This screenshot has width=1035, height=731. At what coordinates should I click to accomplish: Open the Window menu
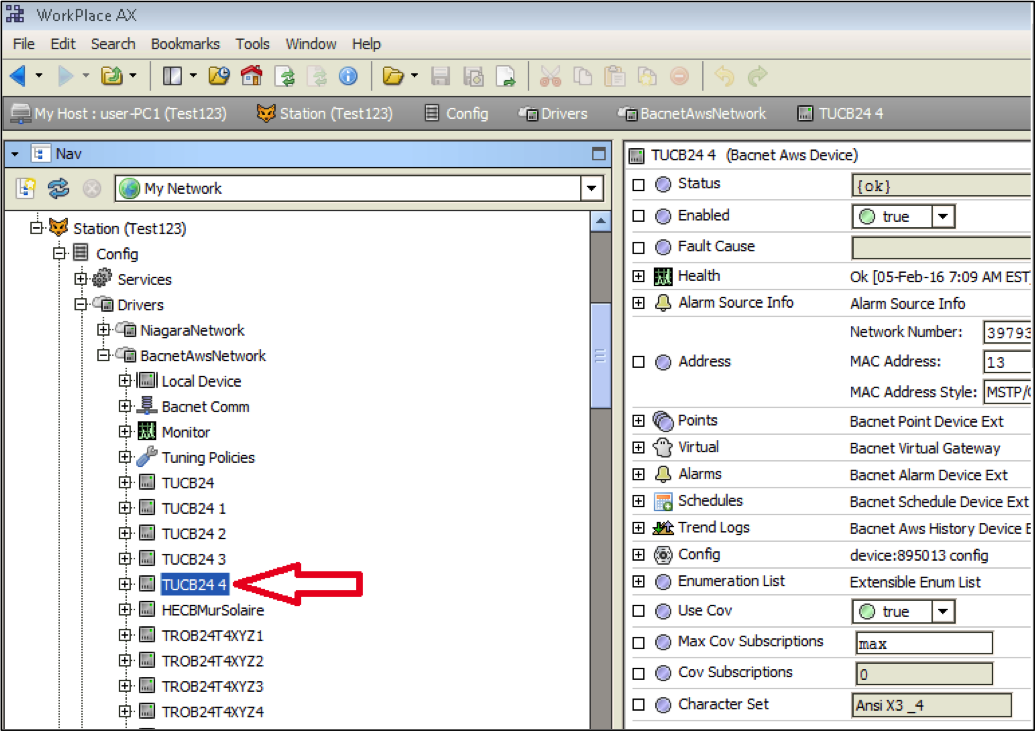click(311, 44)
